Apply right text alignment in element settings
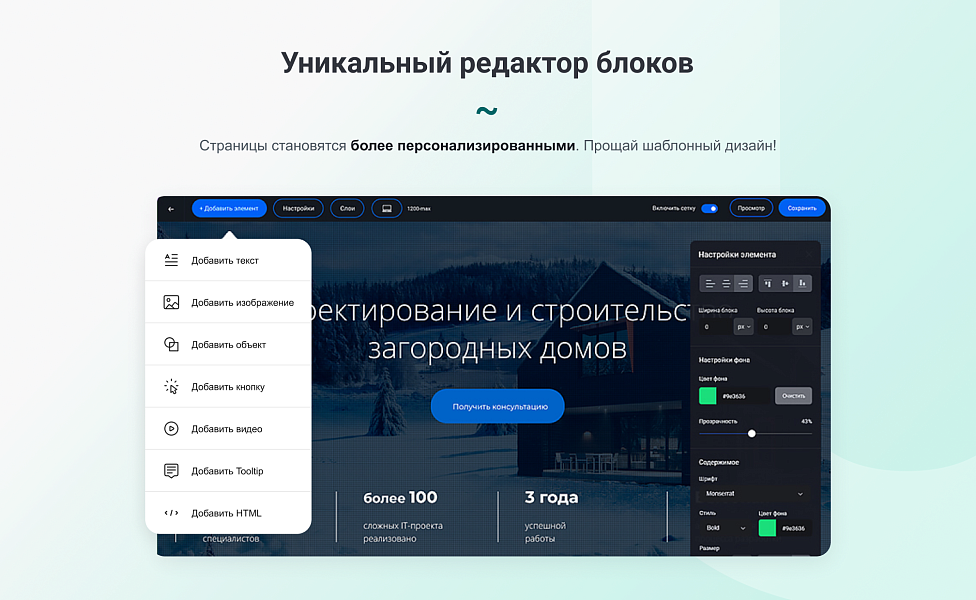 pyautogui.click(x=743, y=283)
